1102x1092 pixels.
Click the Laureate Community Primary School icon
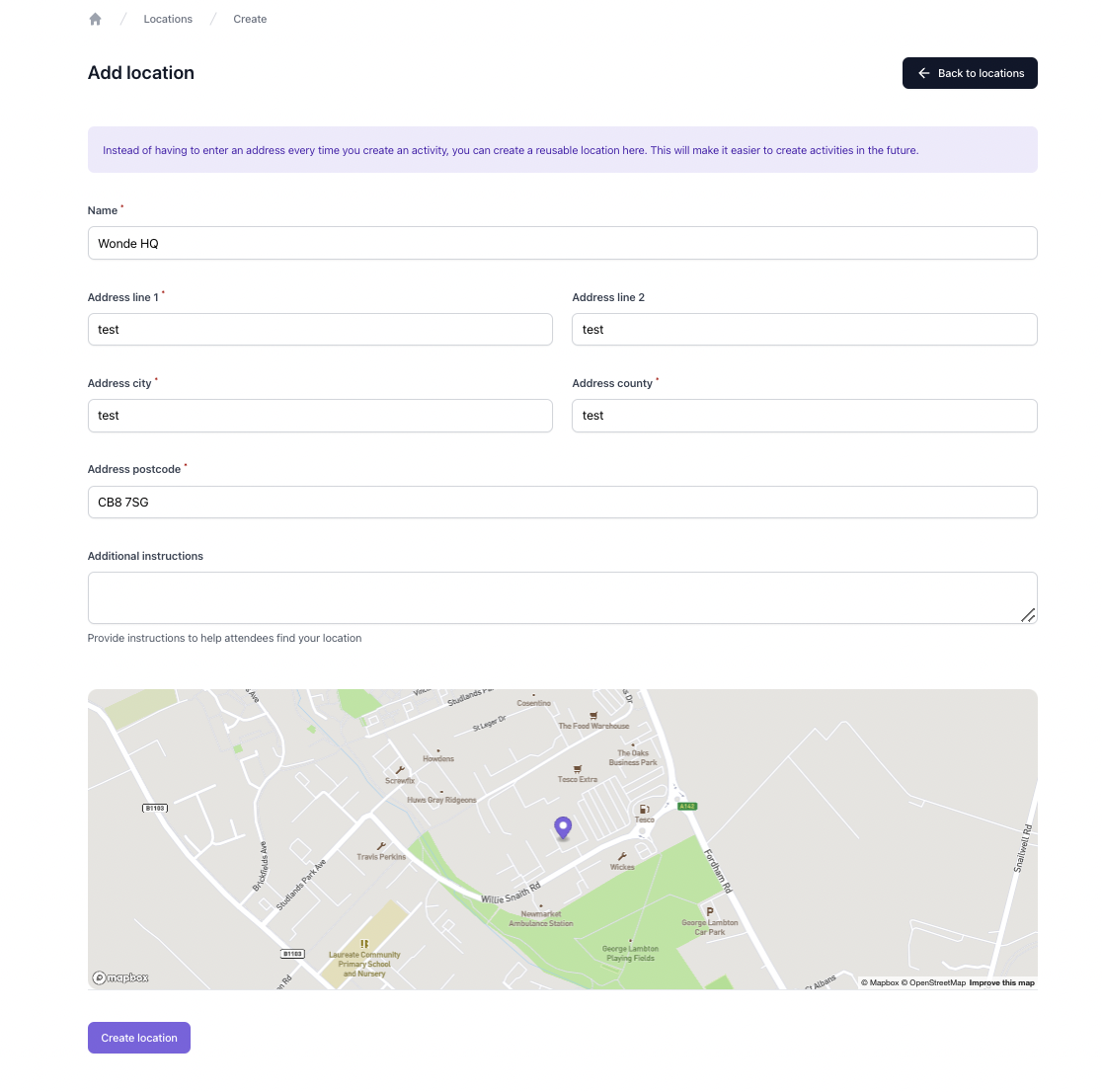coord(364,944)
